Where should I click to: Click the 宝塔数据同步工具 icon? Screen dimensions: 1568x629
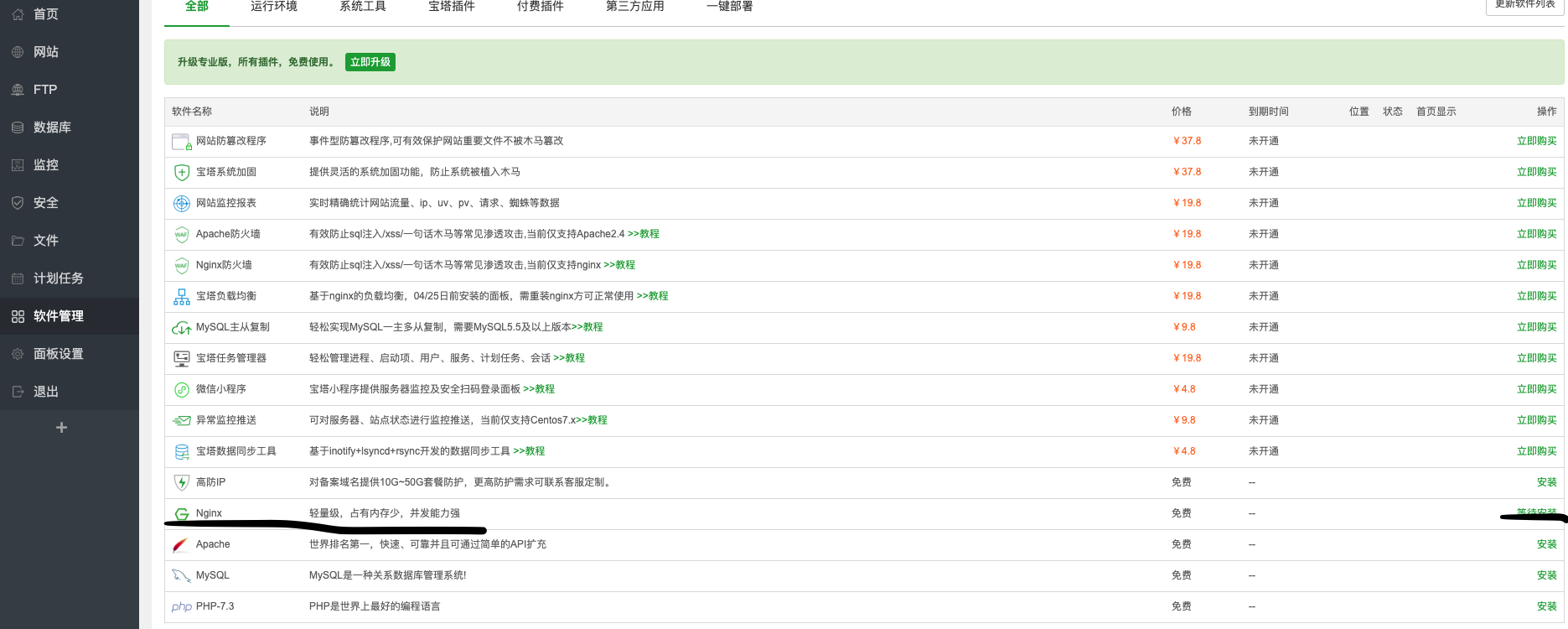click(x=182, y=451)
